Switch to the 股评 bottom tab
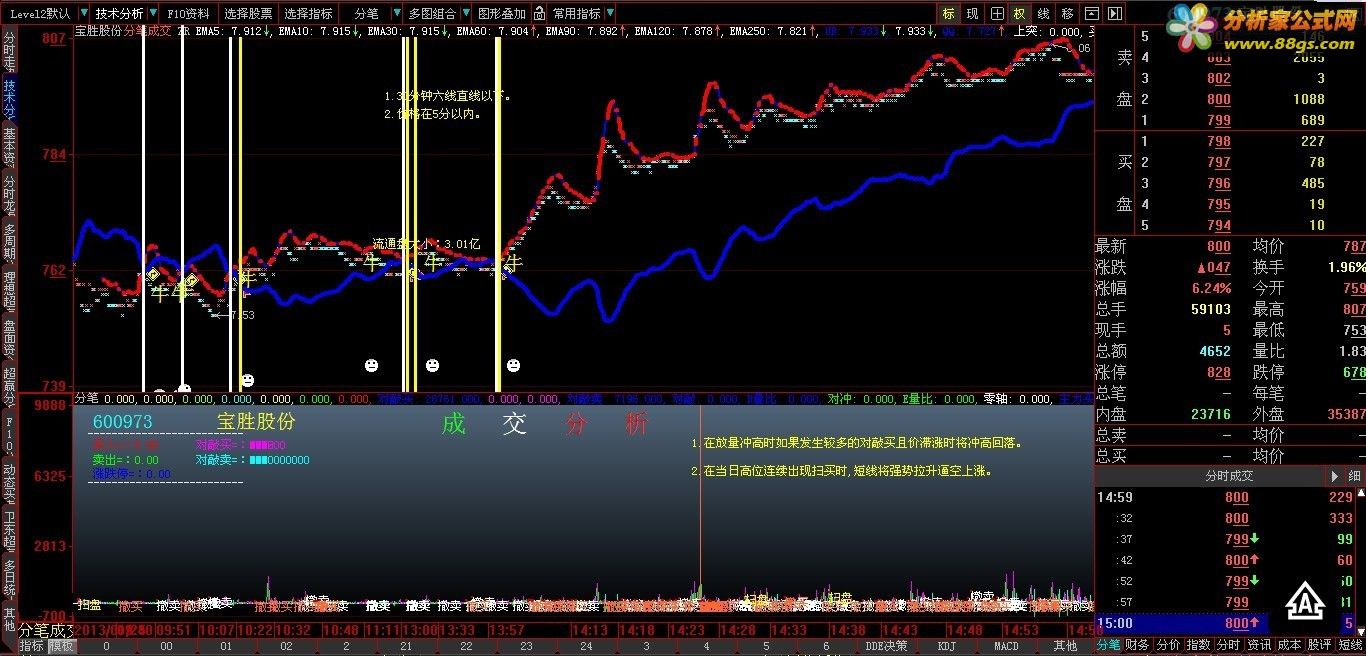1366x656 pixels. tap(1320, 646)
